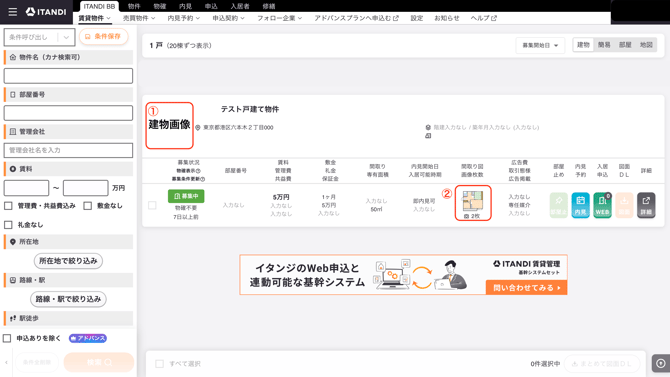Screen dimensions: 670x377
Task: Click the 所在地で絞り込み button
Action: click(x=68, y=261)
